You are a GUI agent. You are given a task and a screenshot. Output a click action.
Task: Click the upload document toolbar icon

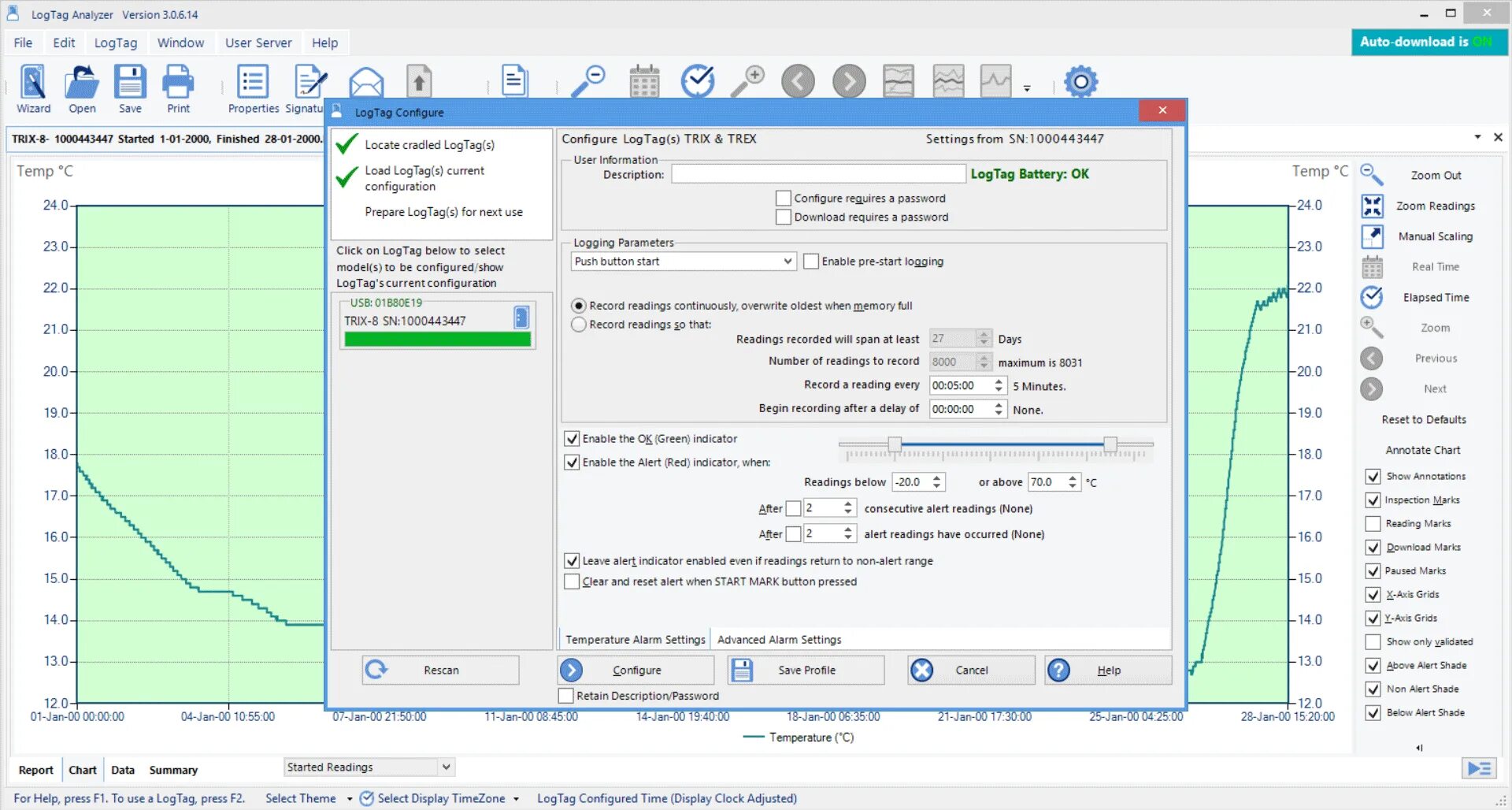pyautogui.click(x=419, y=81)
